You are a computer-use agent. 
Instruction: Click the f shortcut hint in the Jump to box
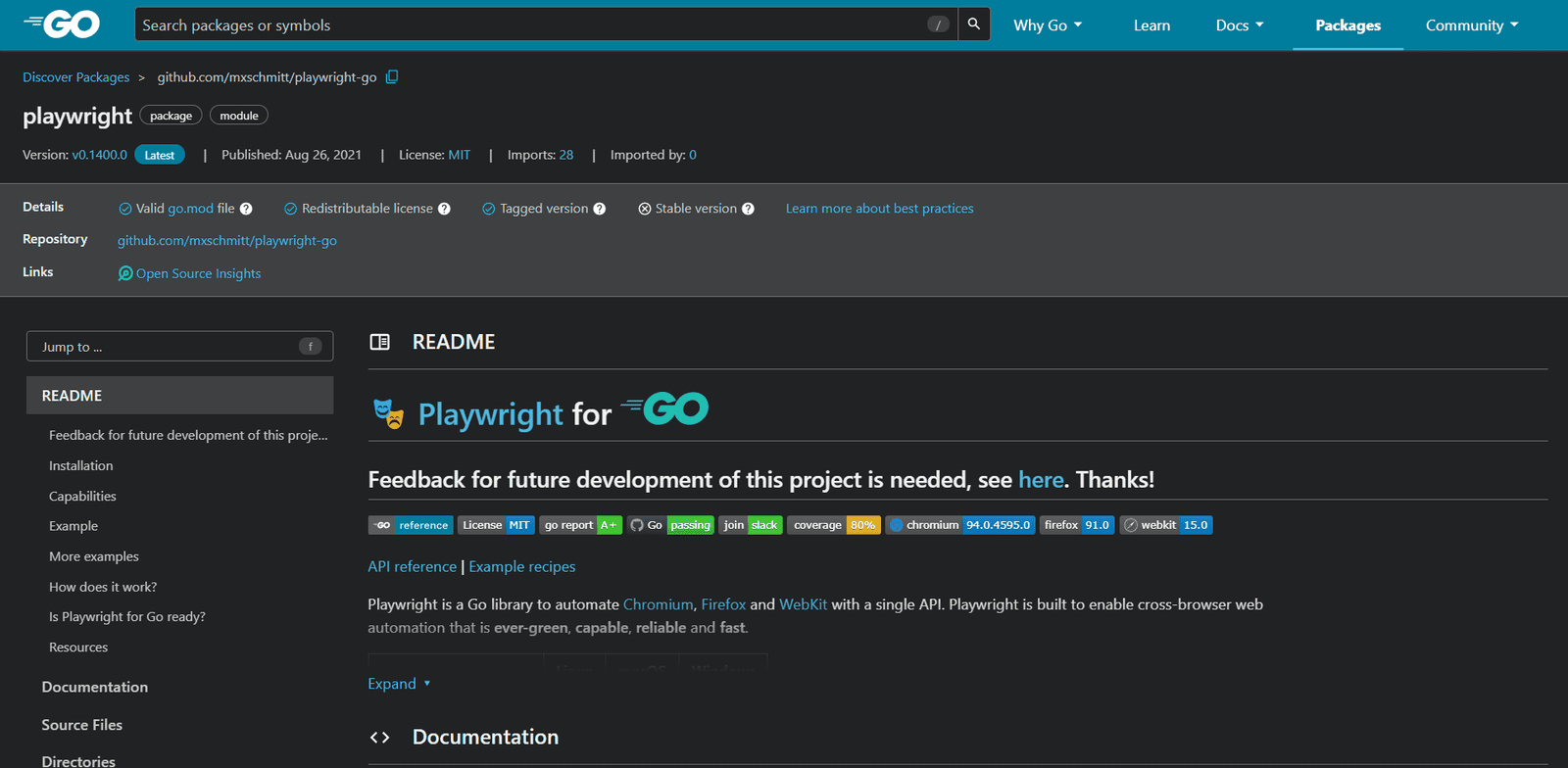pos(311,346)
